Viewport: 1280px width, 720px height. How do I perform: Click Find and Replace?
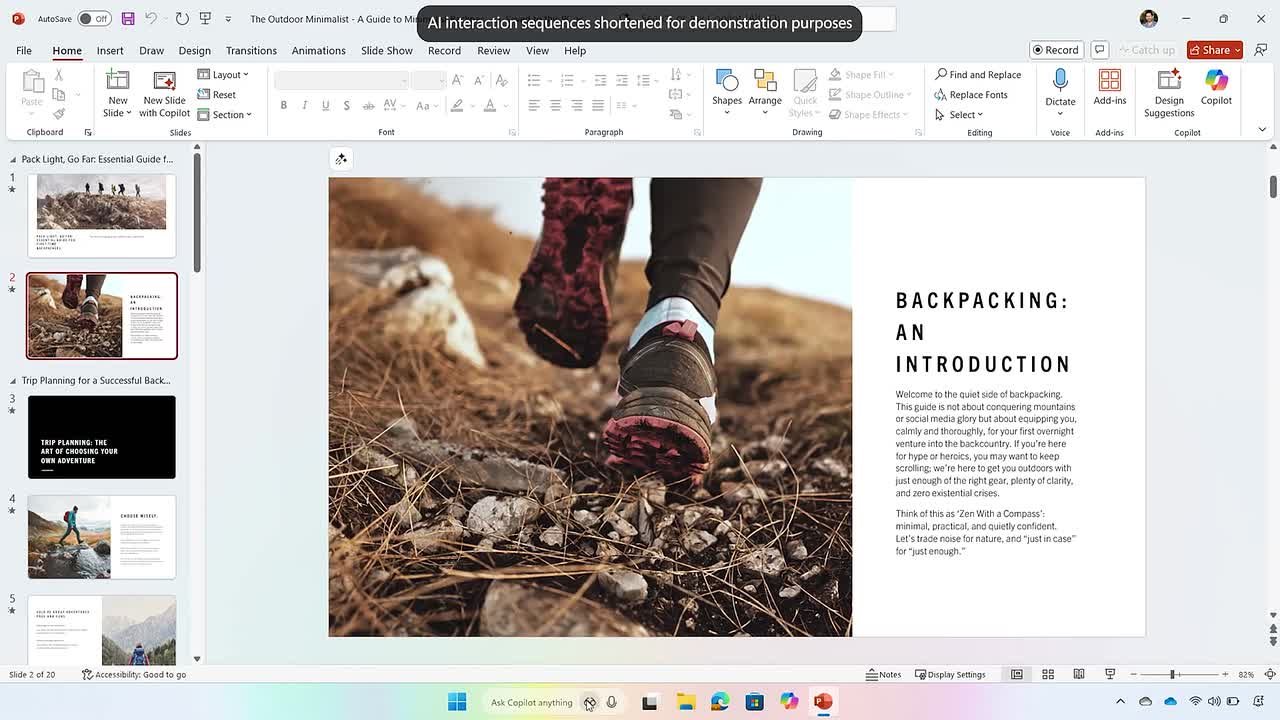click(x=978, y=75)
